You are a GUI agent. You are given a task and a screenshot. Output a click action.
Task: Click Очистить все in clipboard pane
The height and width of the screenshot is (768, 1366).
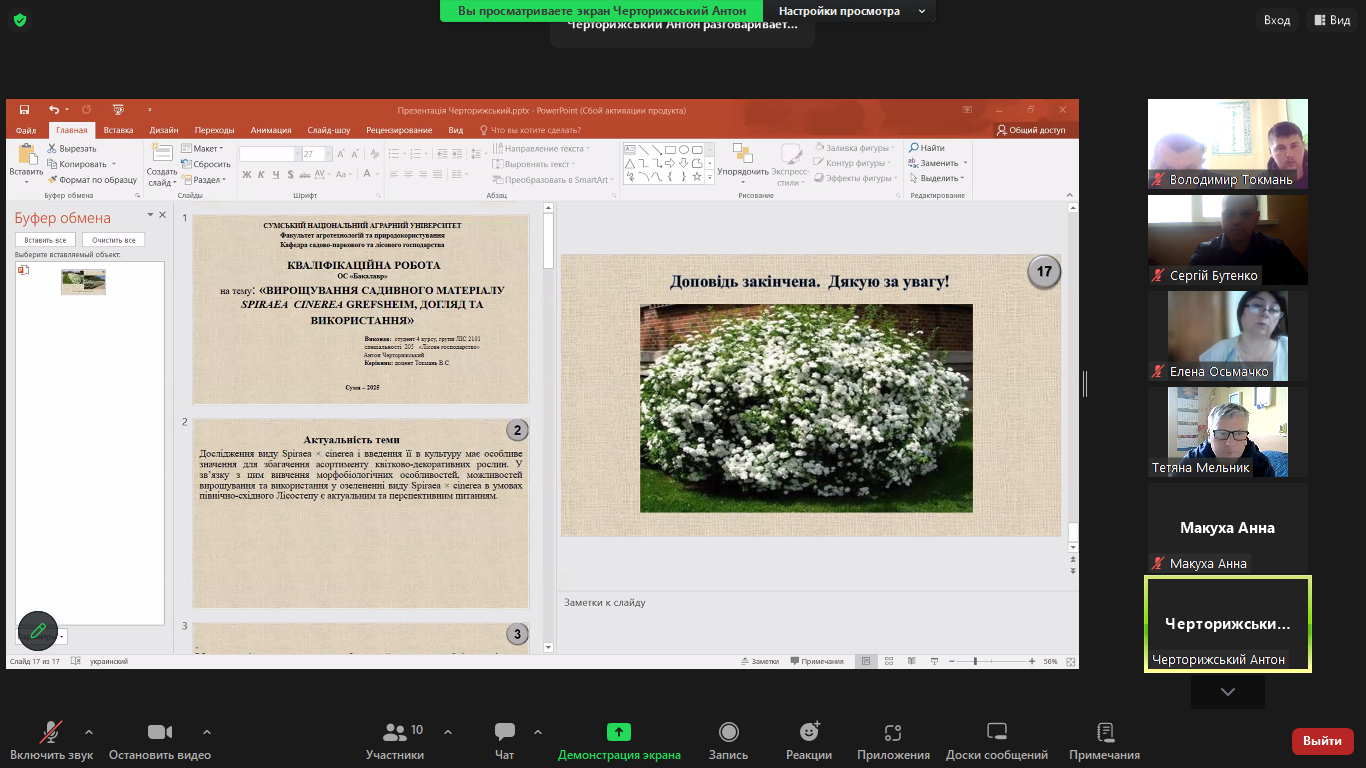(x=113, y=240)
